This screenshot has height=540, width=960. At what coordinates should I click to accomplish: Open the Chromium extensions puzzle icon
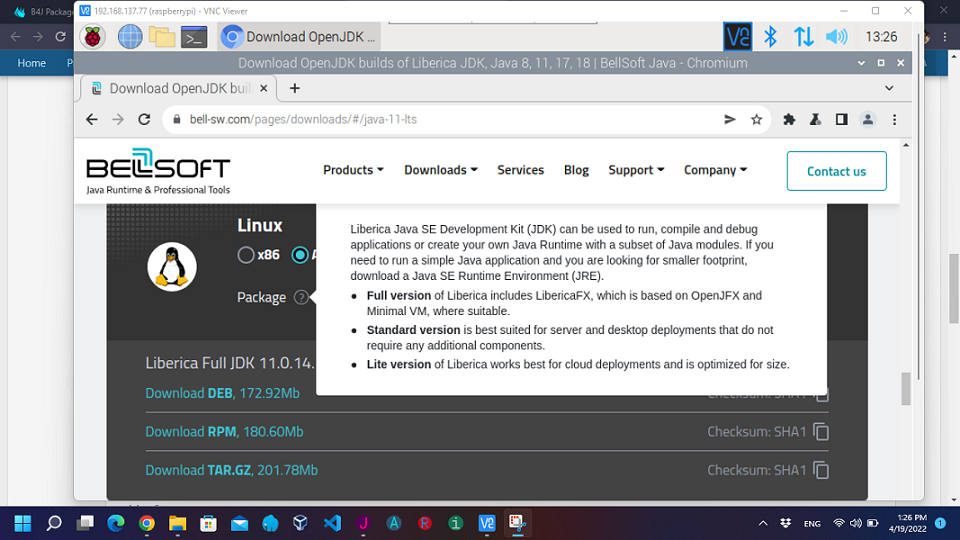(789, 119)
